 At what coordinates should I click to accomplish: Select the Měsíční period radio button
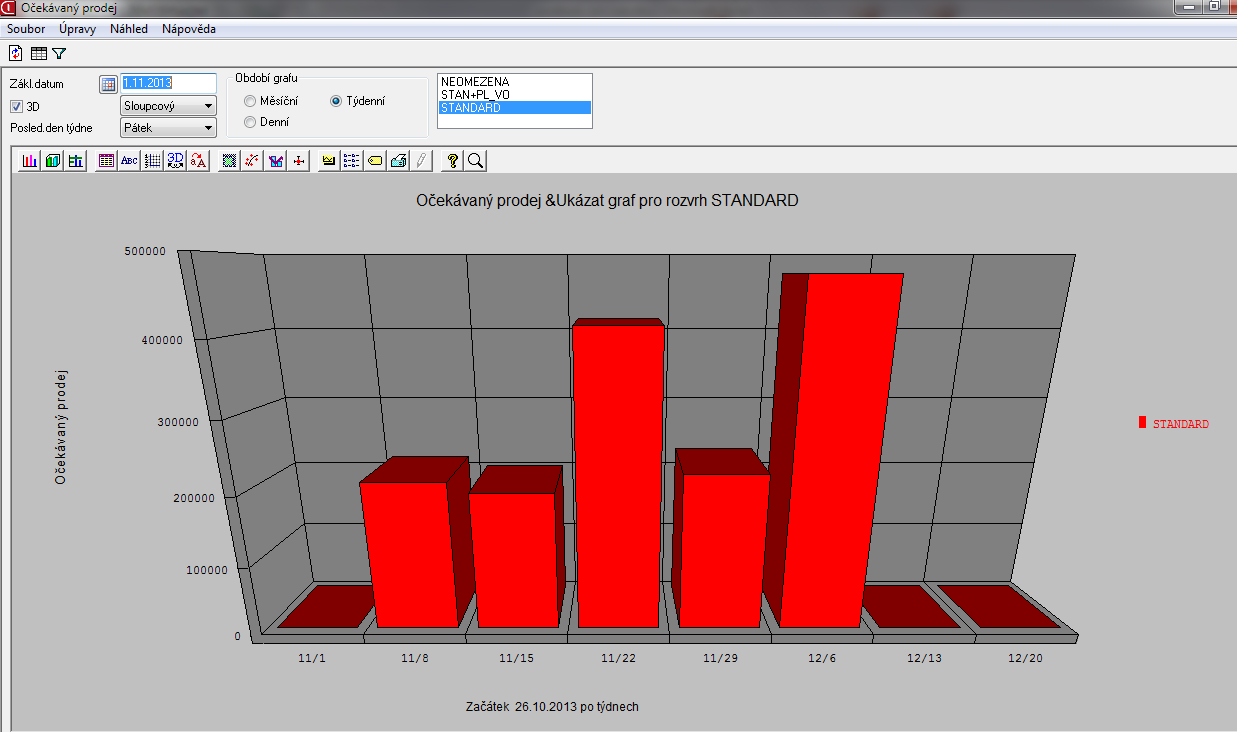coord(250,101)
